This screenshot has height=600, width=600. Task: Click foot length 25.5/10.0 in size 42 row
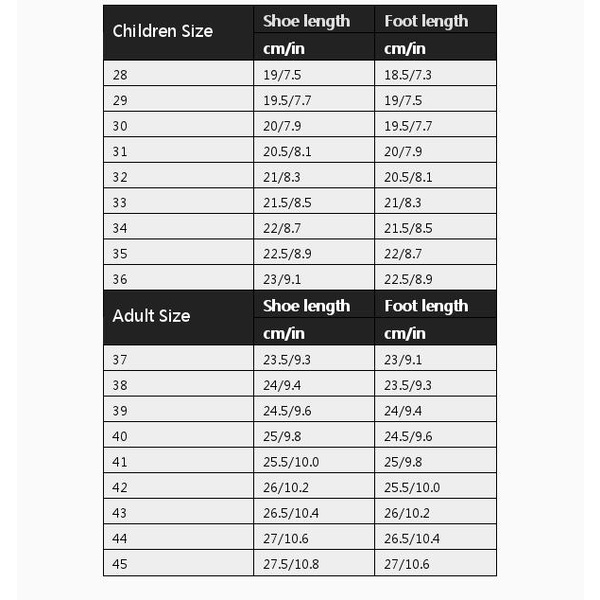tap(435, 486)
